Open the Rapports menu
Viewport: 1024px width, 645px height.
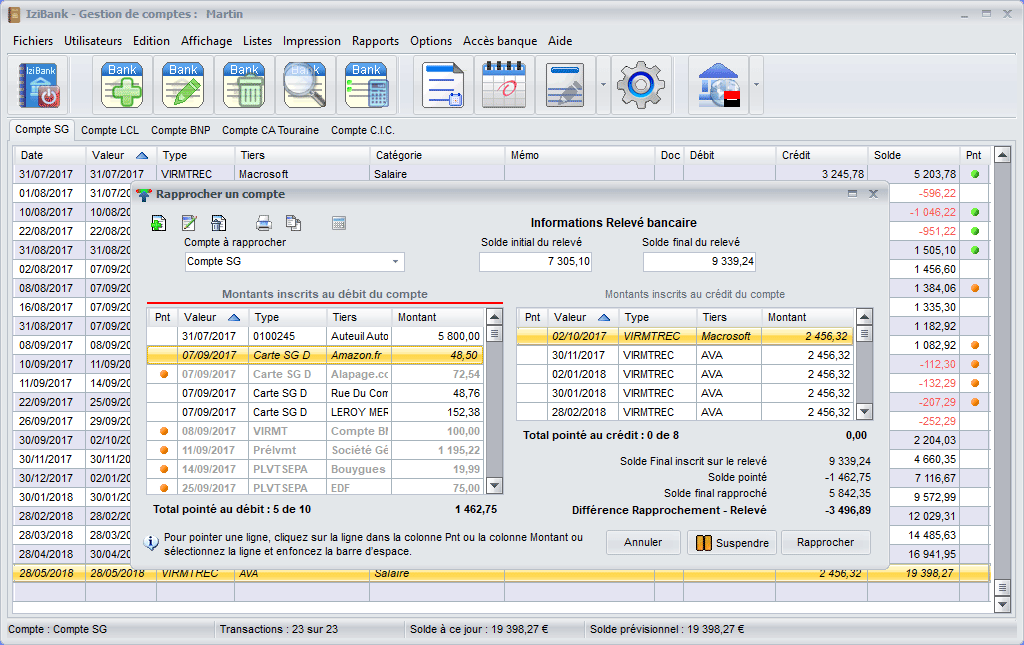[x=375, y=41]
